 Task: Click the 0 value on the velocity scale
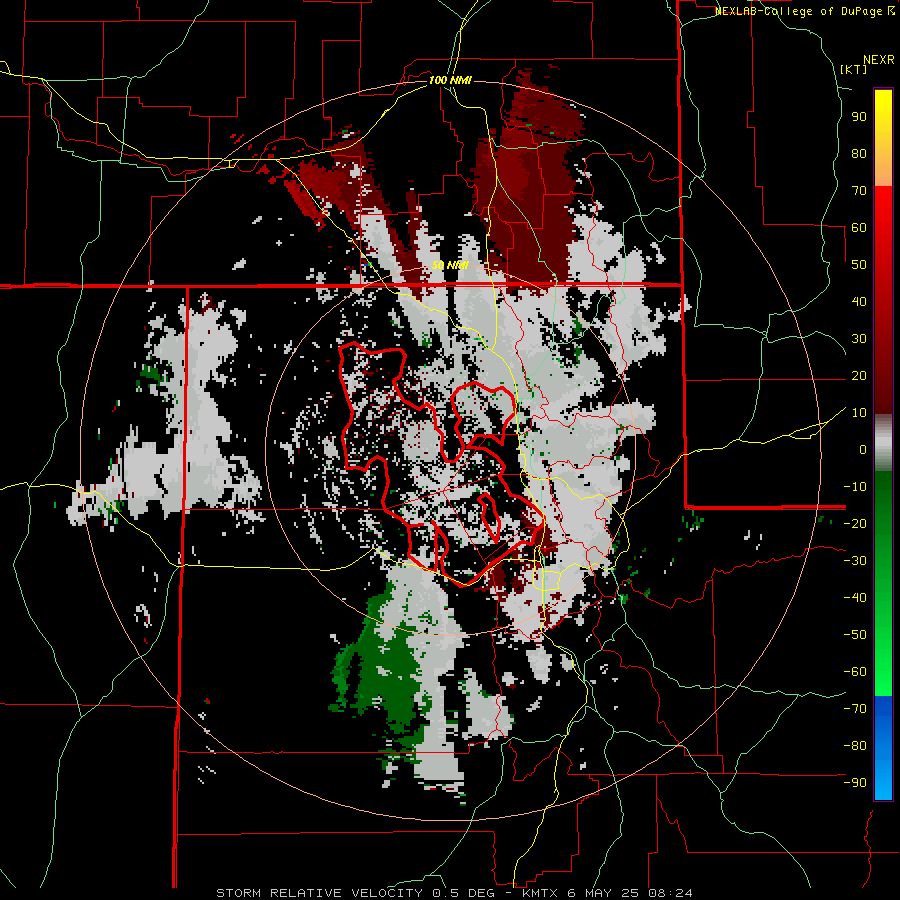863,450
